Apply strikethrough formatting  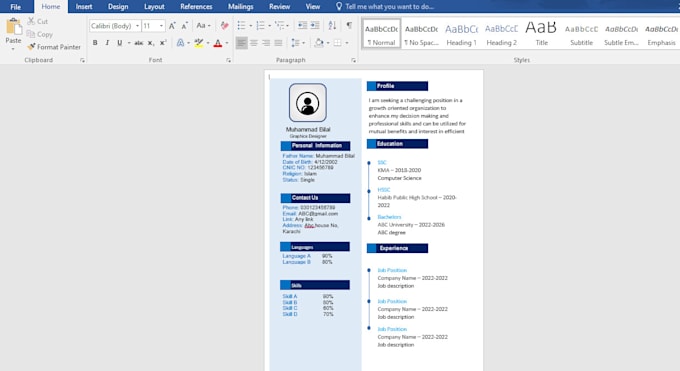click(x=138, y=43)
